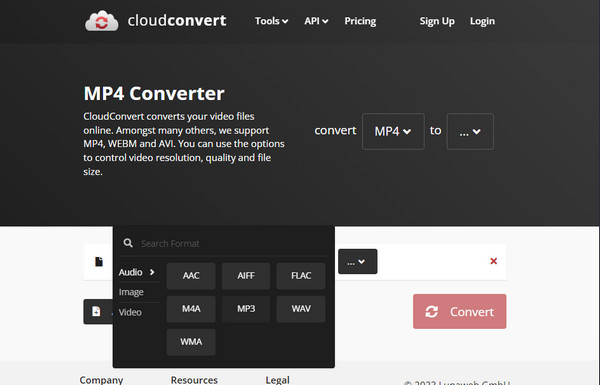Click the add file icon button

coord(96,312)
